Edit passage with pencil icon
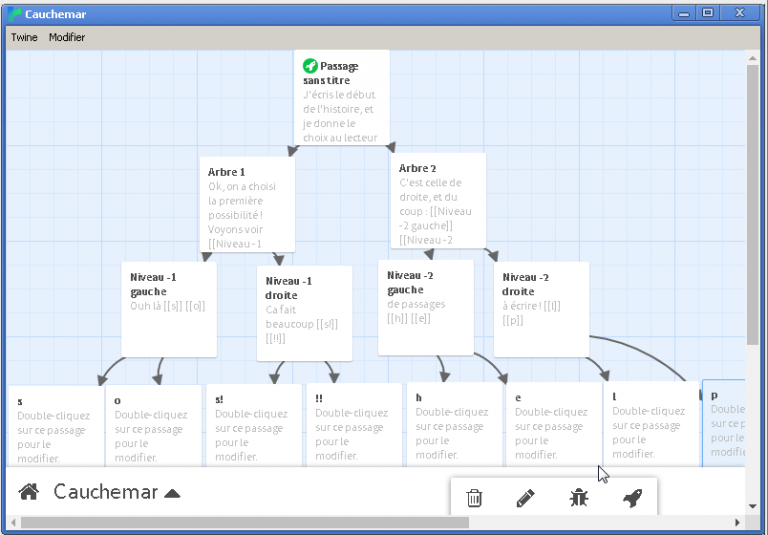Screen dimensions: 768x535 [x=526, y=498]
